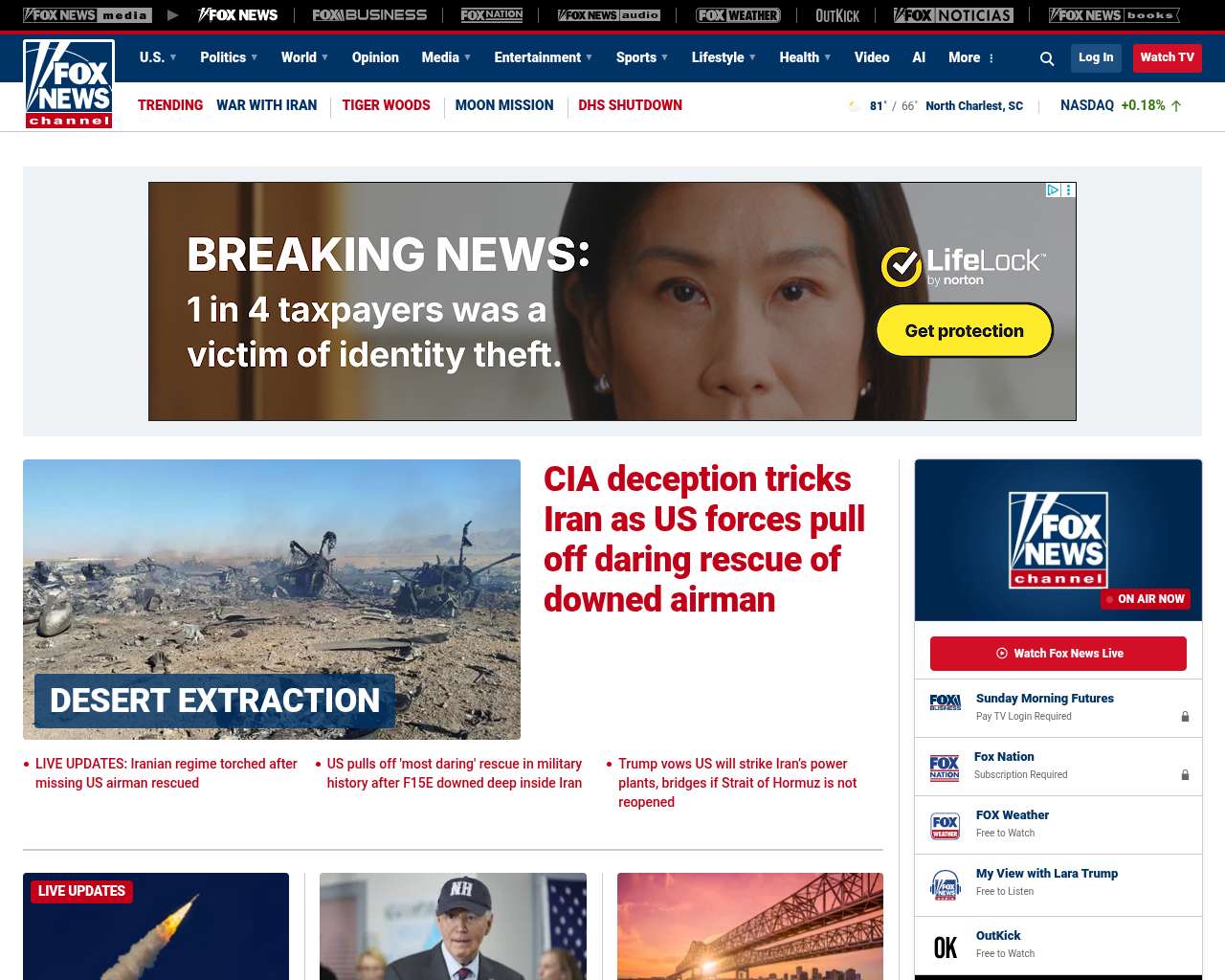This screenshot has height=980, width=1225.
Task: Open Sunday Morning Futures link
Action: pos(1045,699)
